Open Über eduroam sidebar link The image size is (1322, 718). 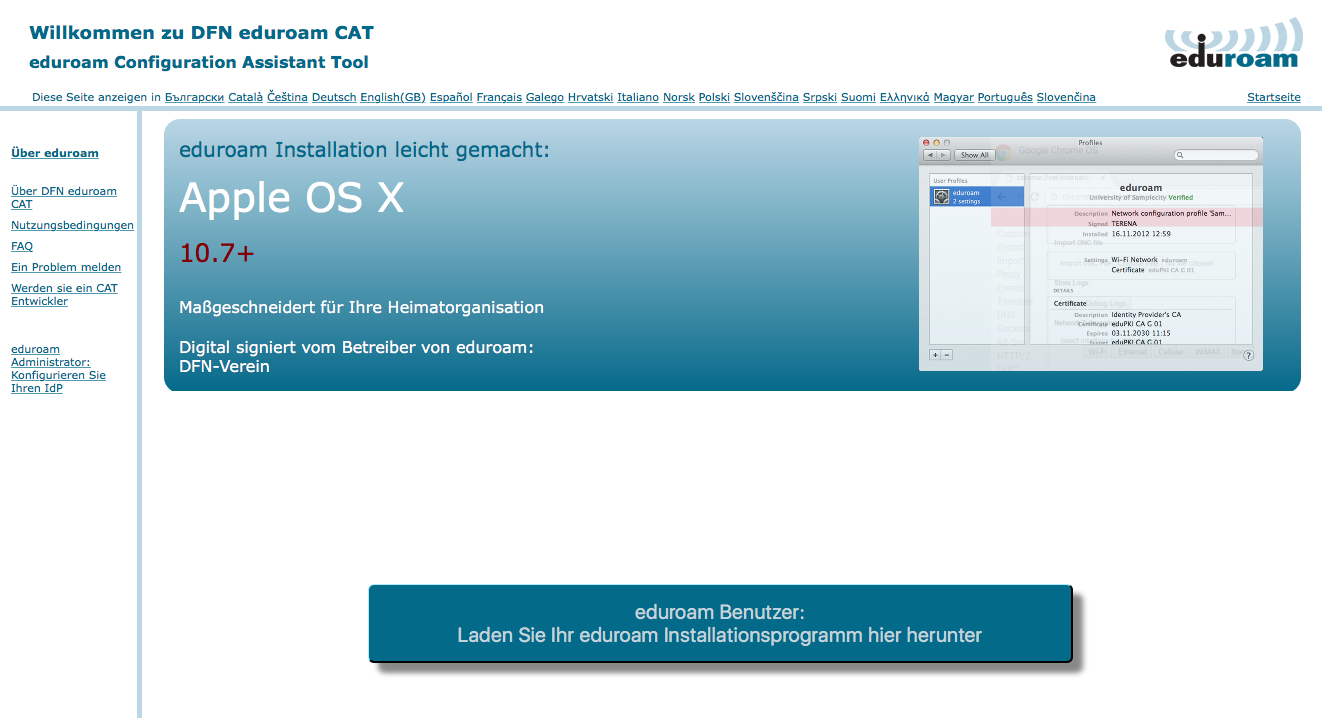pos(55,153)
